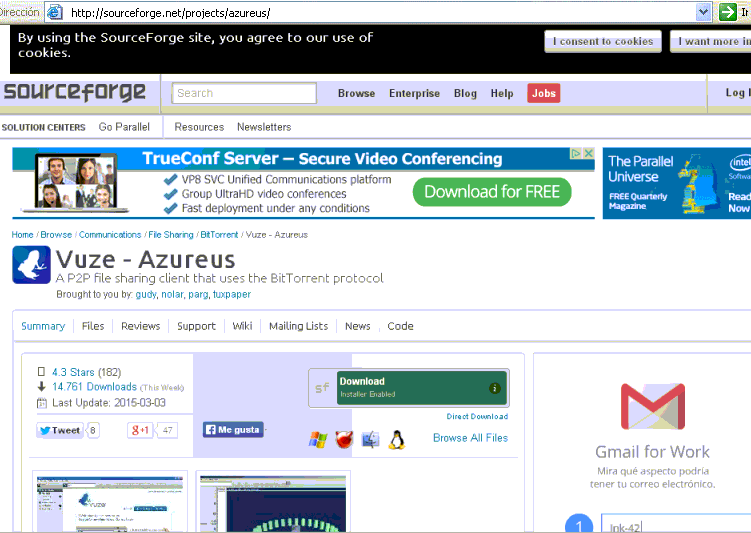Click the Search input field
This screenshot has height=533, width=751.
coord(244,93)
